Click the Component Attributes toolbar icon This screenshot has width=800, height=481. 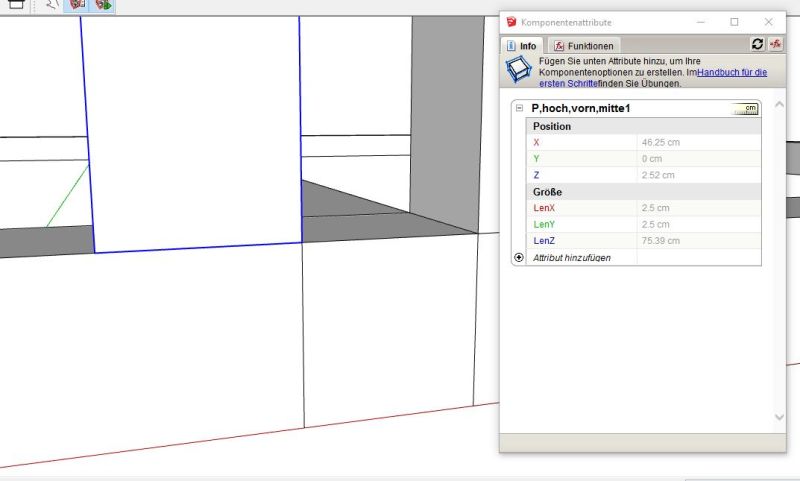tap(103, 5)
